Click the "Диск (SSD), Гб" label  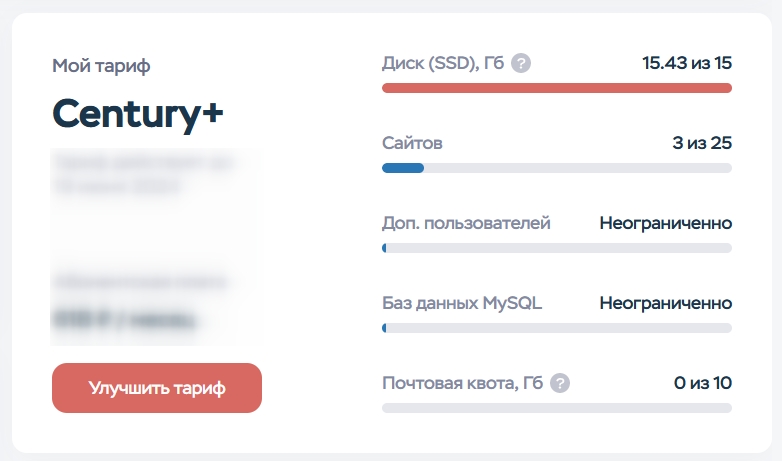pyautogui.click(x=443, y=63)
